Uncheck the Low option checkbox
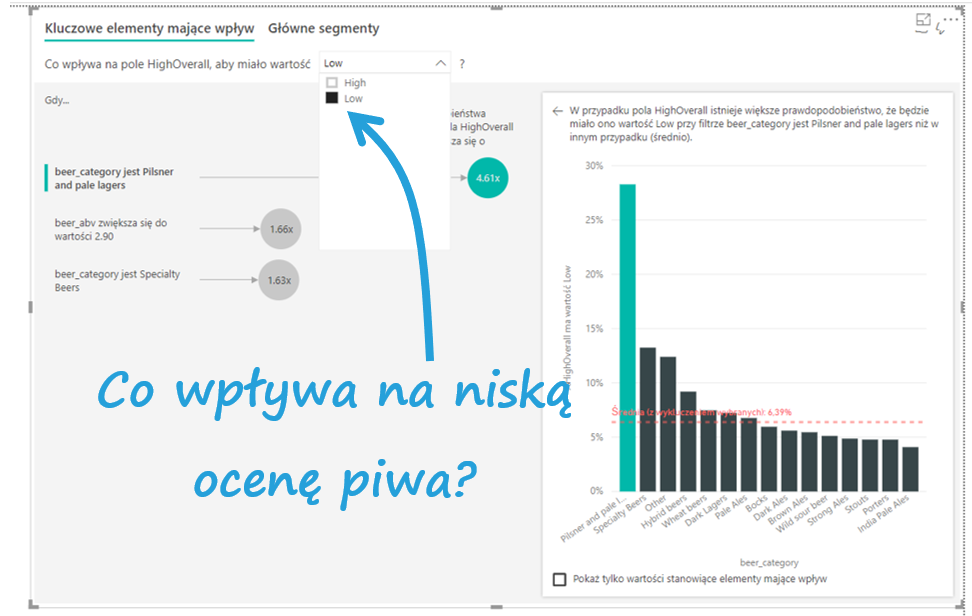 point(332,99)
